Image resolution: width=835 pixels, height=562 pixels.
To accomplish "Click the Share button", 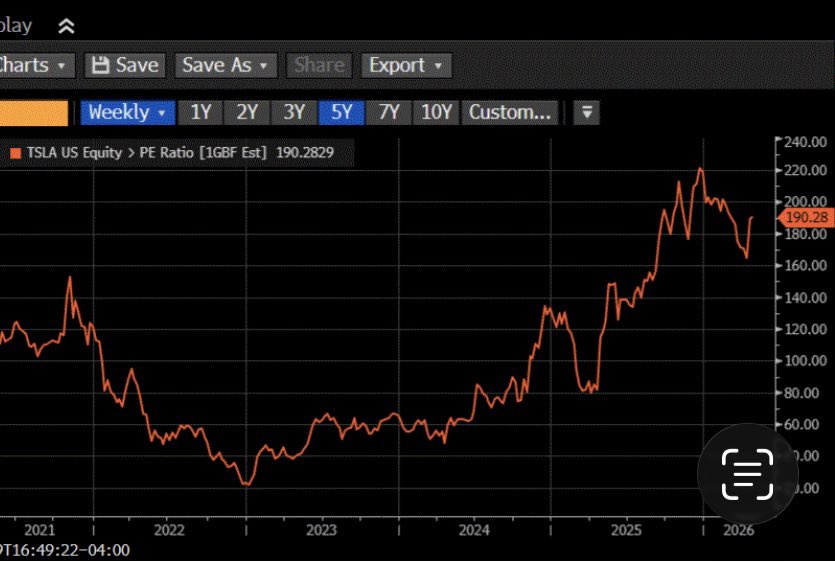I will coord(319,65).
